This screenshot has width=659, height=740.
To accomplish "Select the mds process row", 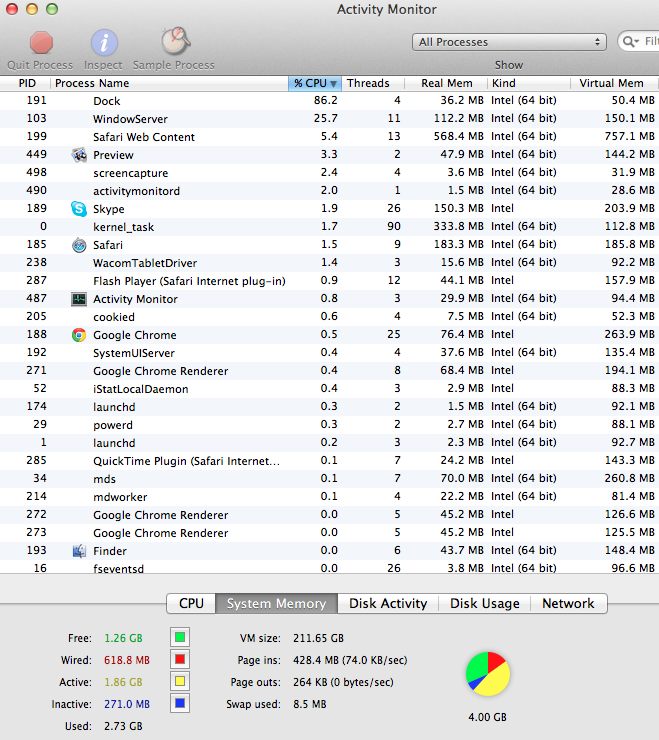I will [x=330, y=479].
